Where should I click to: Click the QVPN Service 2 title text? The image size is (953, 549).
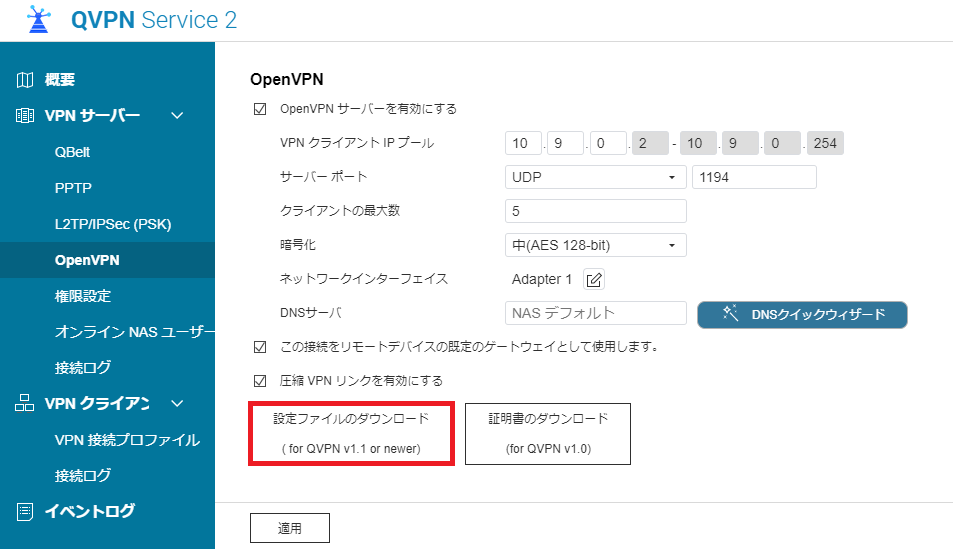click(x=154, y=20)
